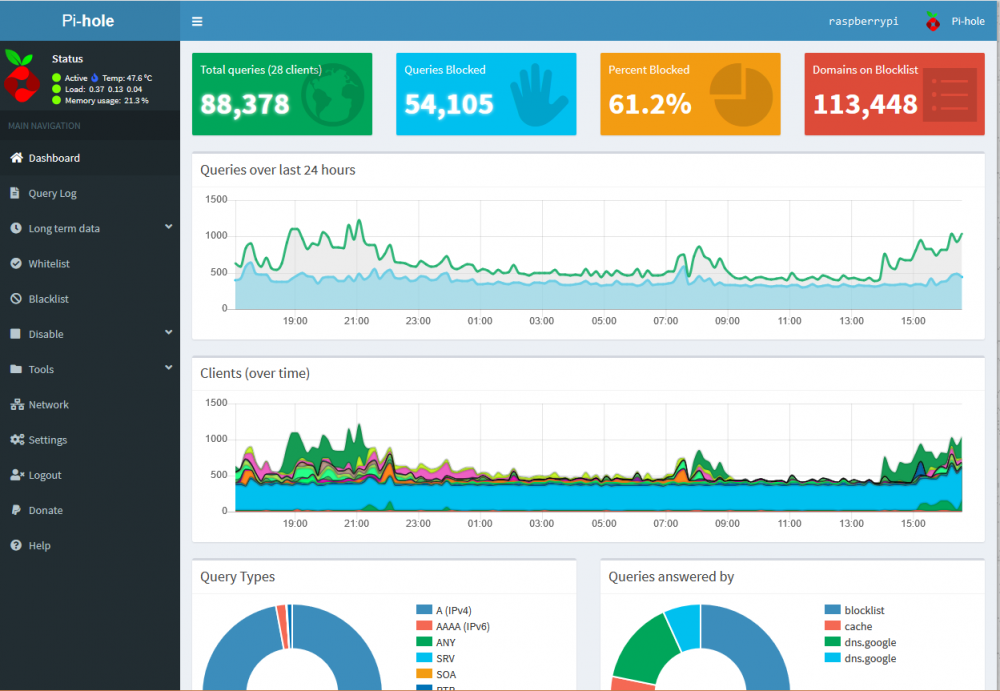Click the Pi-hole raspberry icon in the top bar
The image size is (1000, 691).
click(x=932, y=22)
